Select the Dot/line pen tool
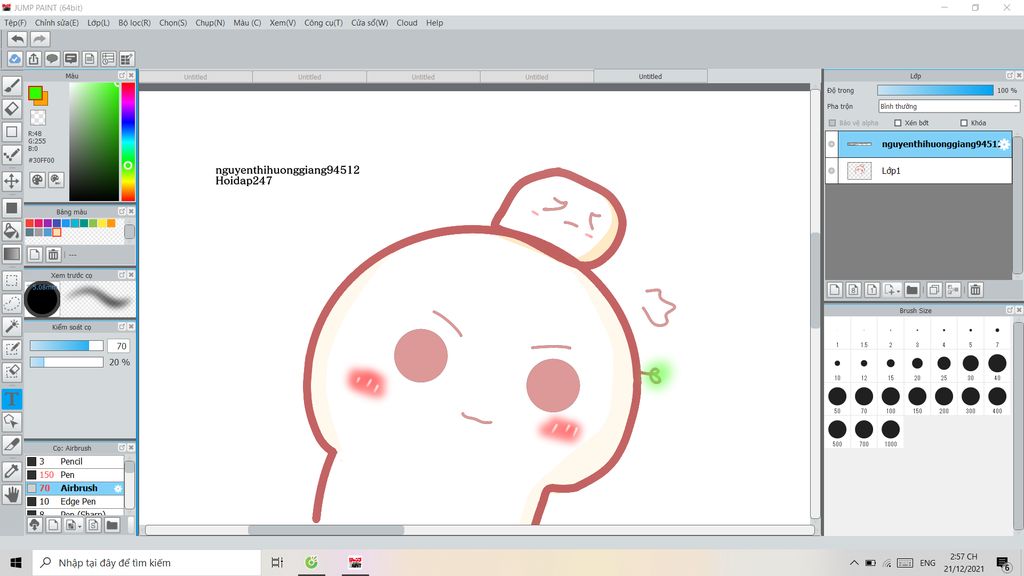 point(12,155)
